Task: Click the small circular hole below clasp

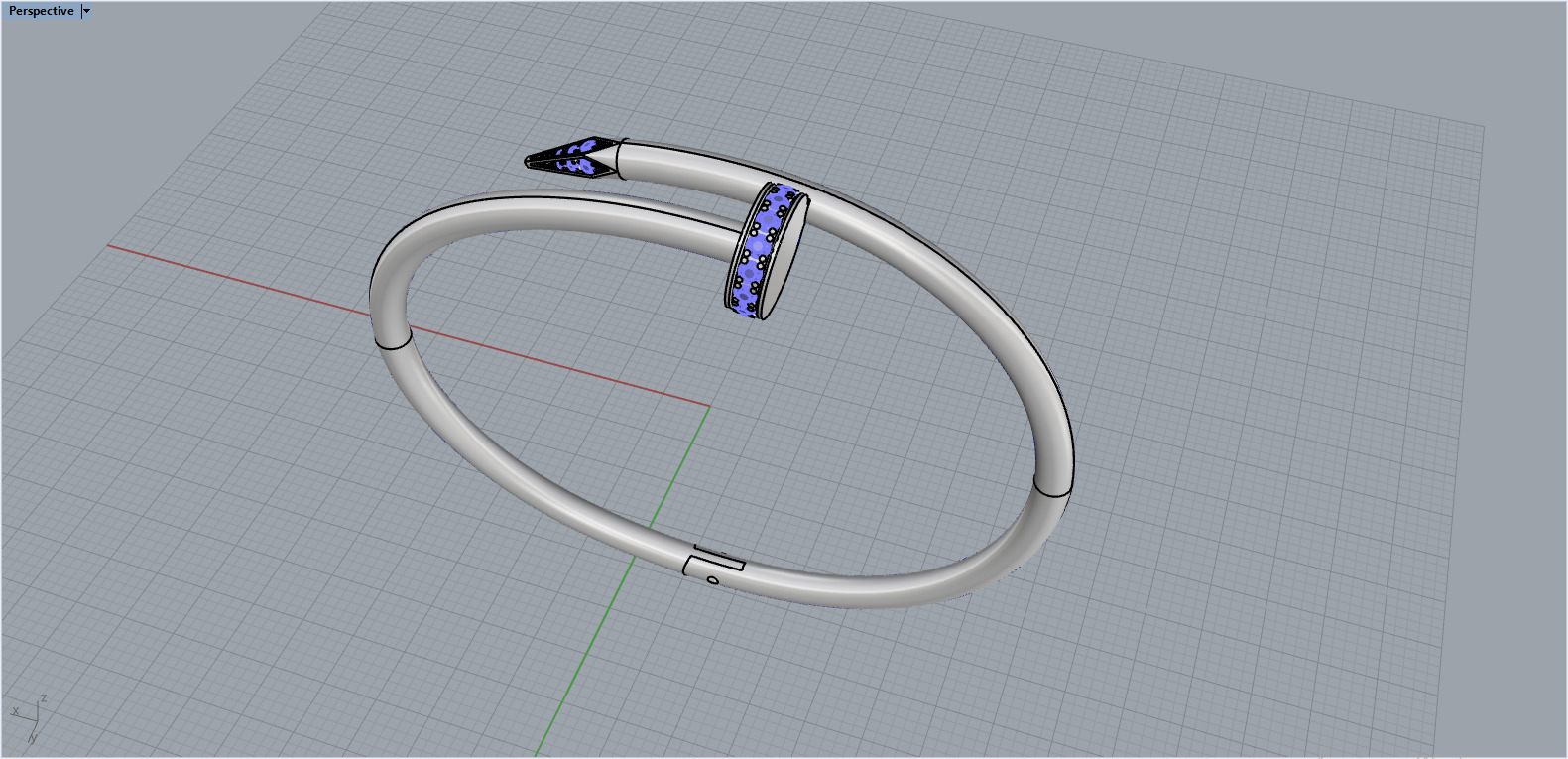Action: [713, 580]
